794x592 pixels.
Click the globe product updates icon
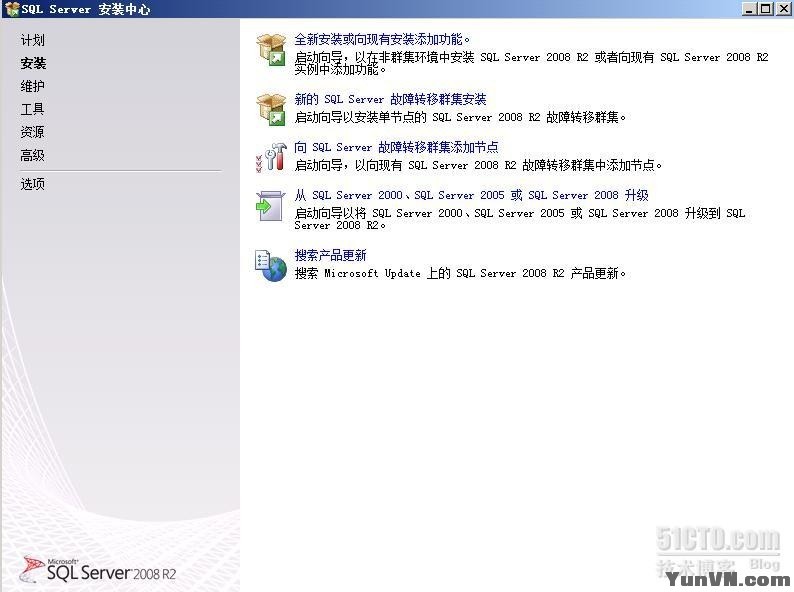point(270,266)
